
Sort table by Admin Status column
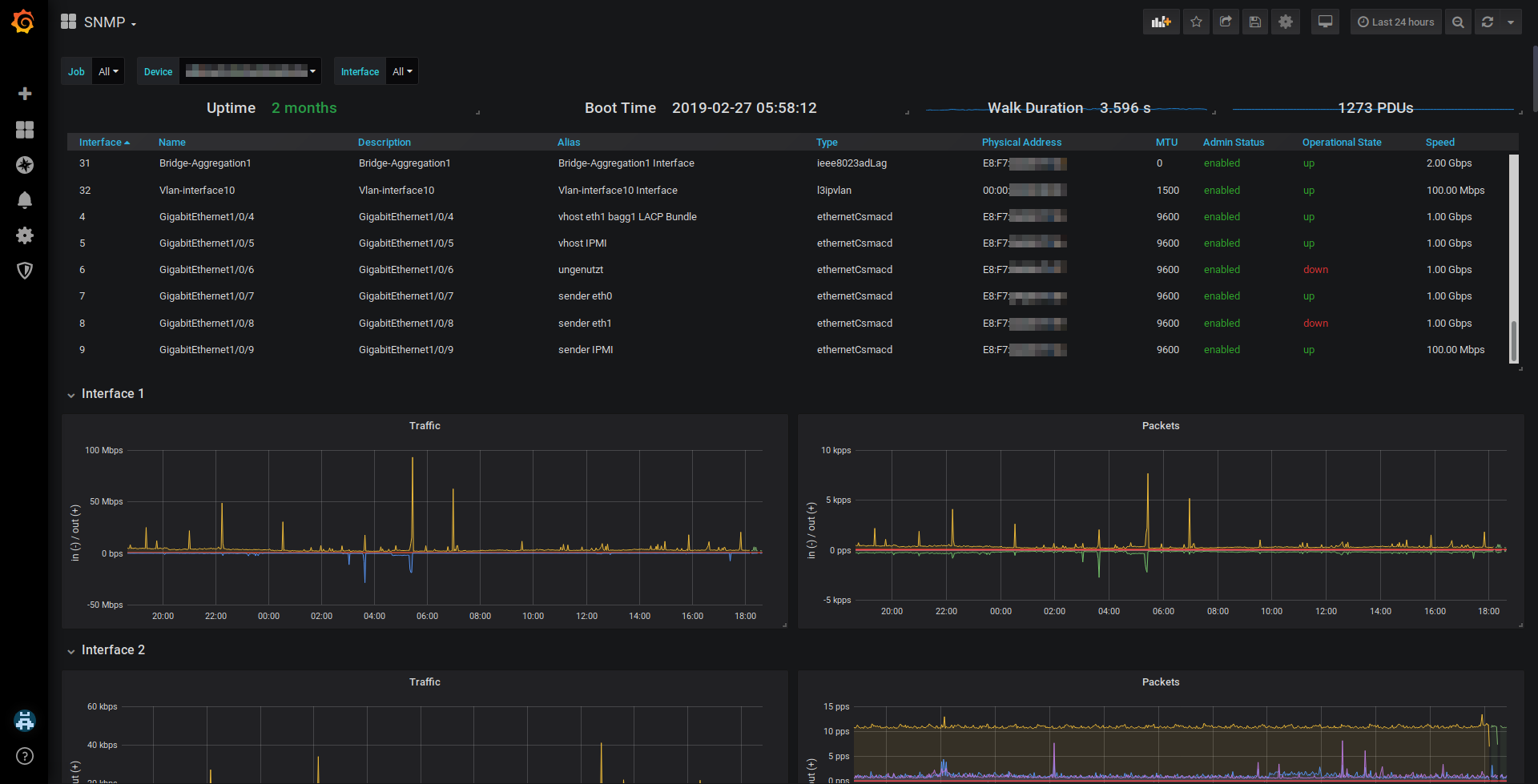pos(1234,143)
